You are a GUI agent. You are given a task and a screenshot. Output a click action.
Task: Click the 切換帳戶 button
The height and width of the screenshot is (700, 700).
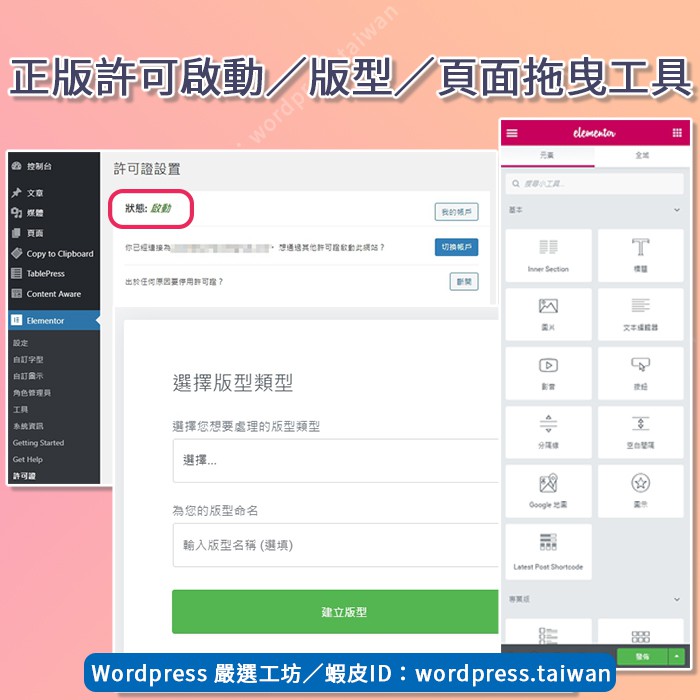click(456, 247)
